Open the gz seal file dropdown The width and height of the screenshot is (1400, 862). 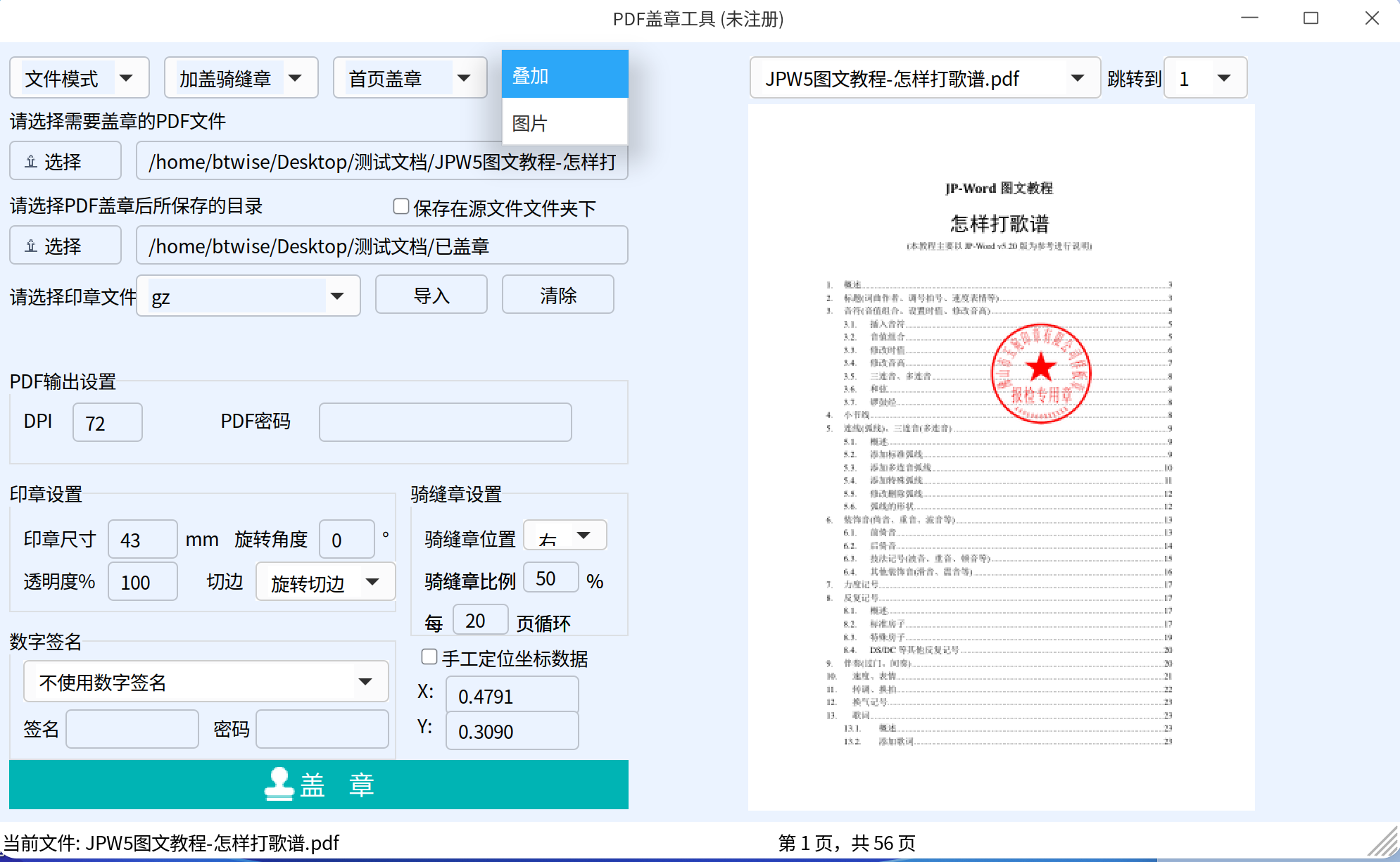pyautogui.click(x=248, y=296)
